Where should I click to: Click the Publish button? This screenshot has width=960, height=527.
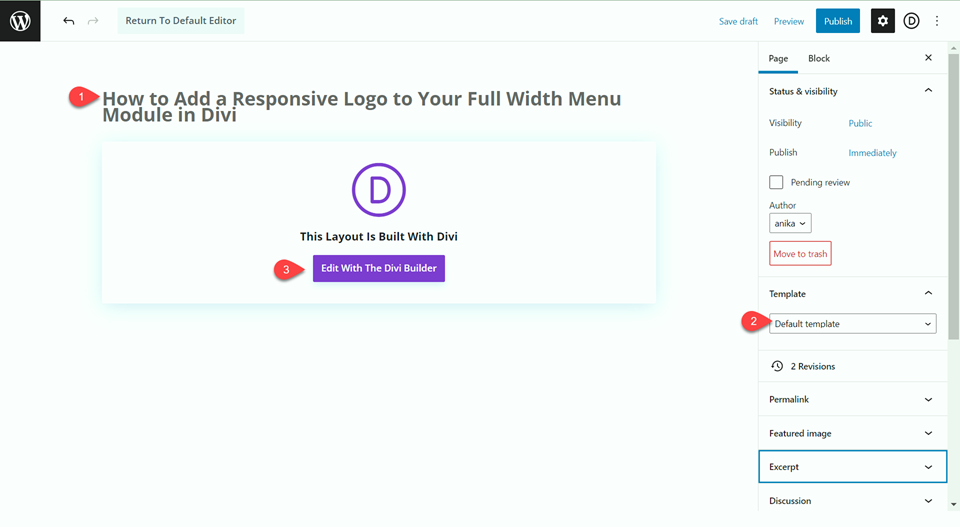(x=838, y=21)
